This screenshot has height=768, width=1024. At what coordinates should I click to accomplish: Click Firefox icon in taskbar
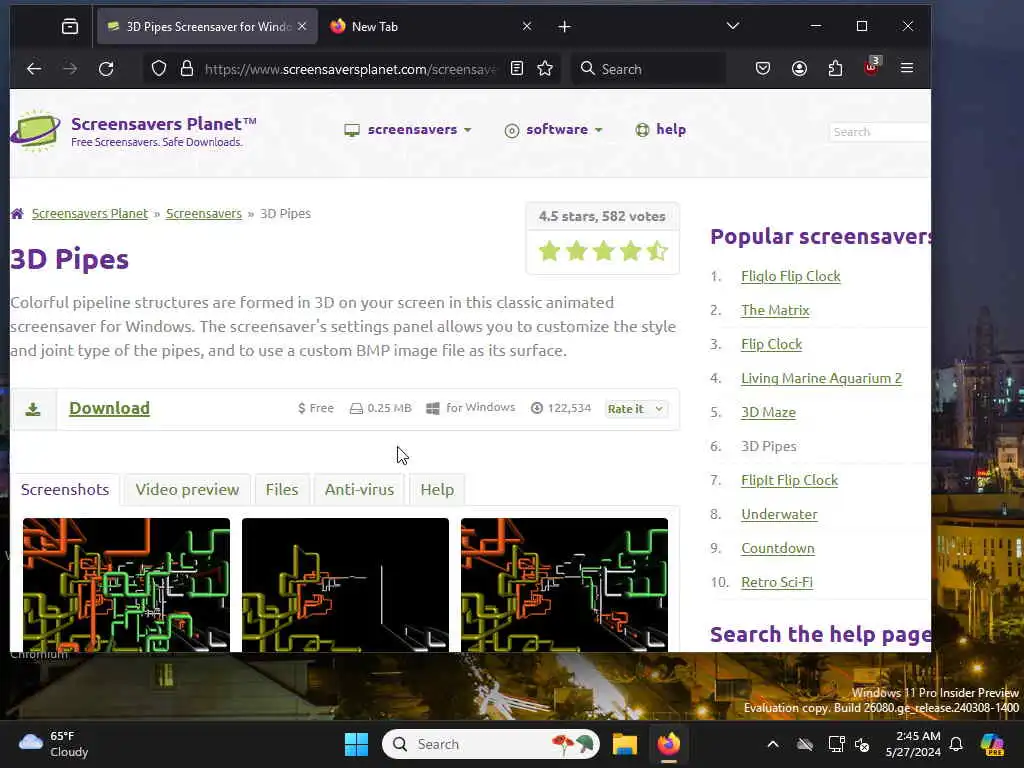coord(669,744)
